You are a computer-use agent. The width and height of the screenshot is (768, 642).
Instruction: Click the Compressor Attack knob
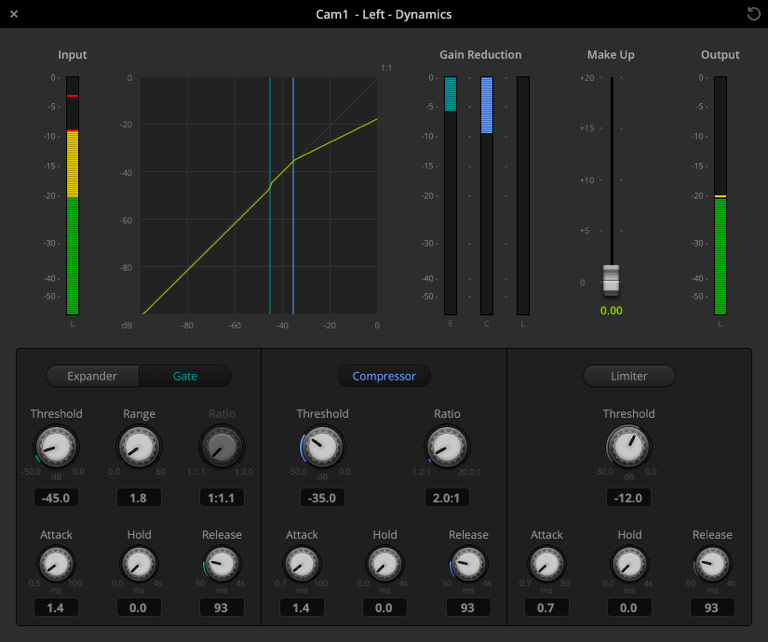click(x=302, y=564)
